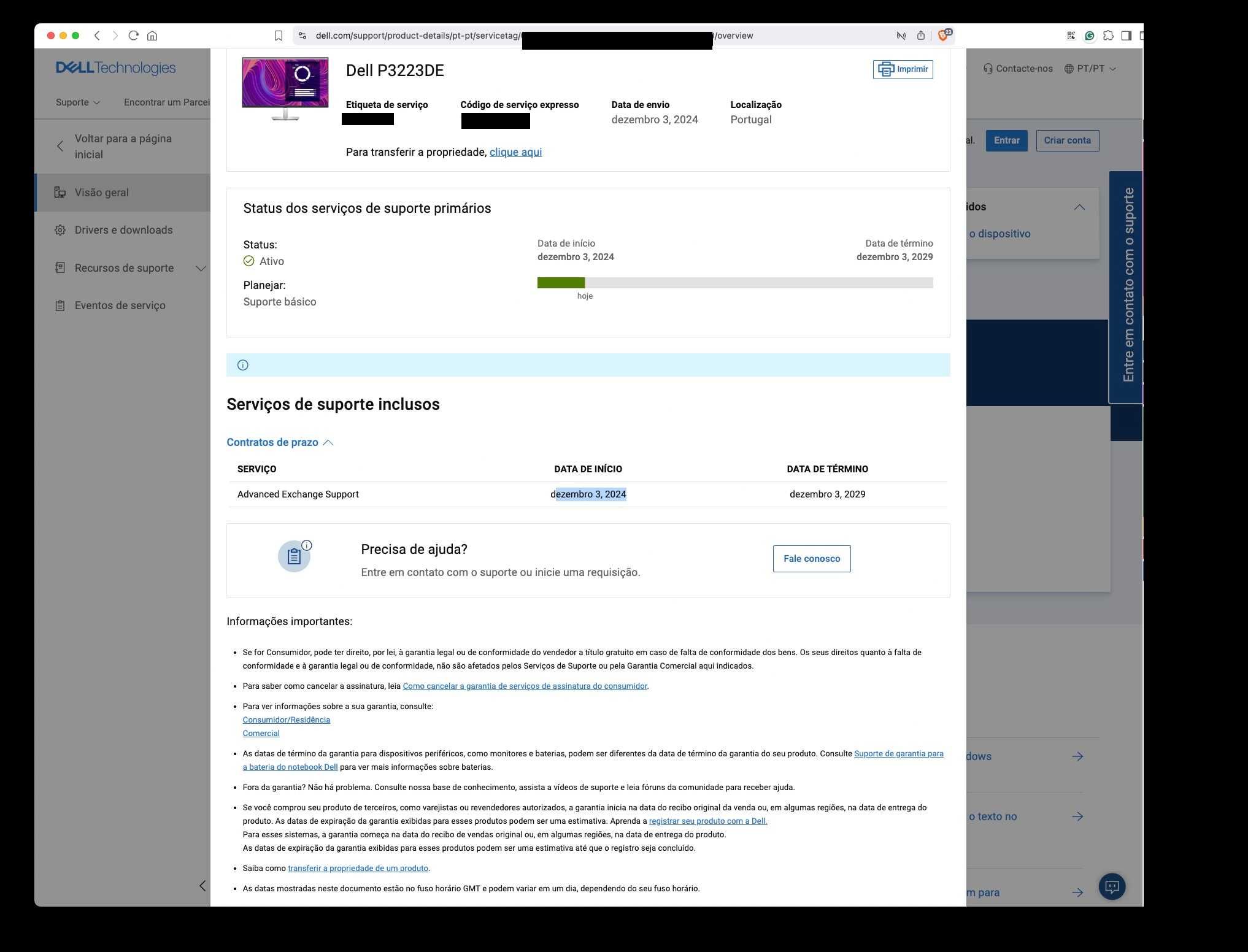Click the green warranty progress bar
Screen dimensions: 1248x952
pyautogui.click(x=561, y=283)
